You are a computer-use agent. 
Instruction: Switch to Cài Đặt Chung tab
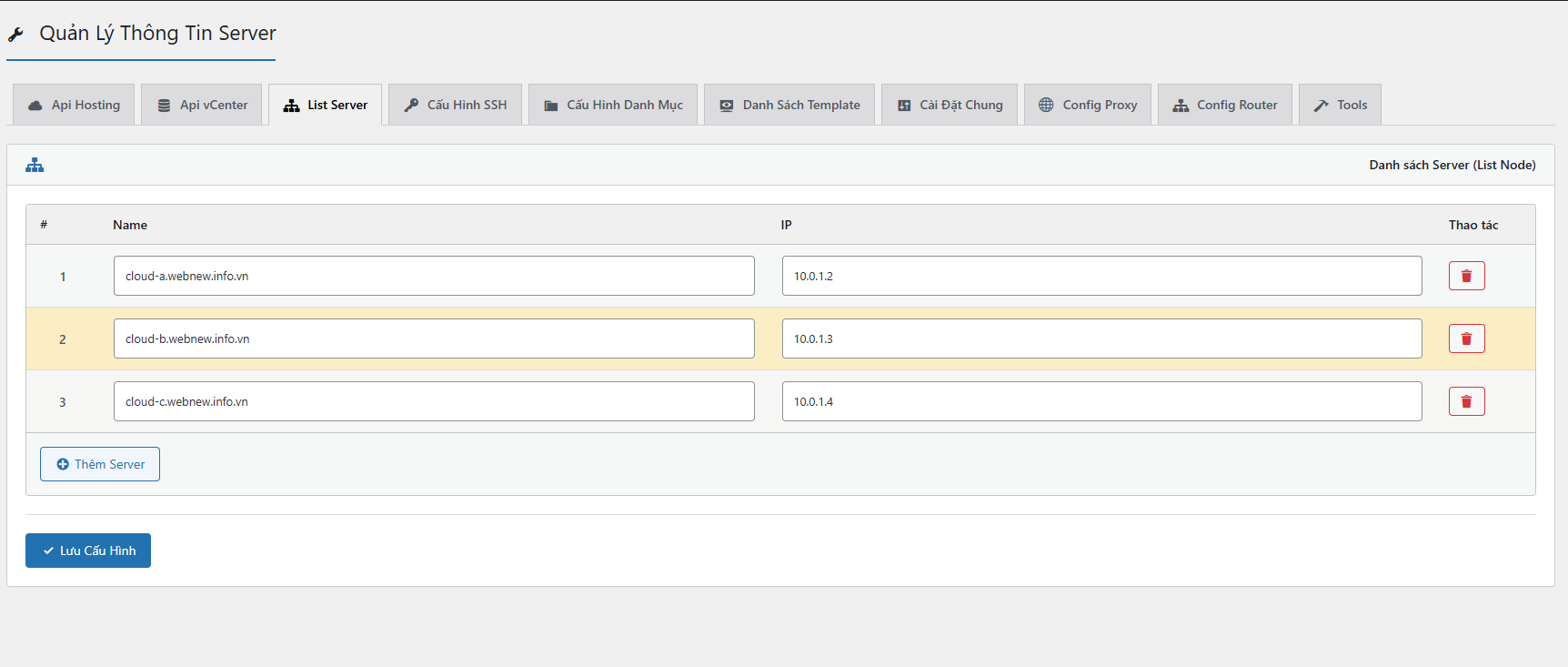(x=950, y=105)
